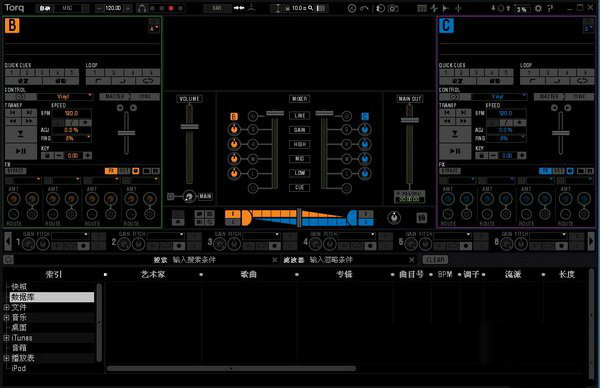Viewport: 600px width, 388px height.
Task: Select 快照 in the browser tree
Action: tap(19, 287)
